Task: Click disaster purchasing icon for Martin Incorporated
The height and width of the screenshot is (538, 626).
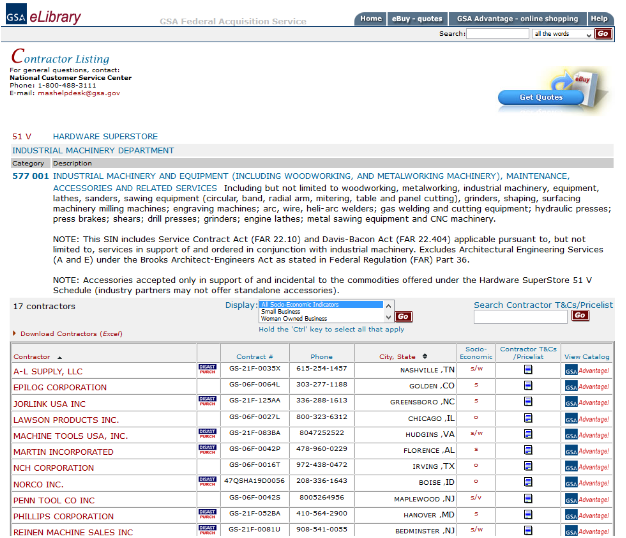Action: click(x=208, y=449)
